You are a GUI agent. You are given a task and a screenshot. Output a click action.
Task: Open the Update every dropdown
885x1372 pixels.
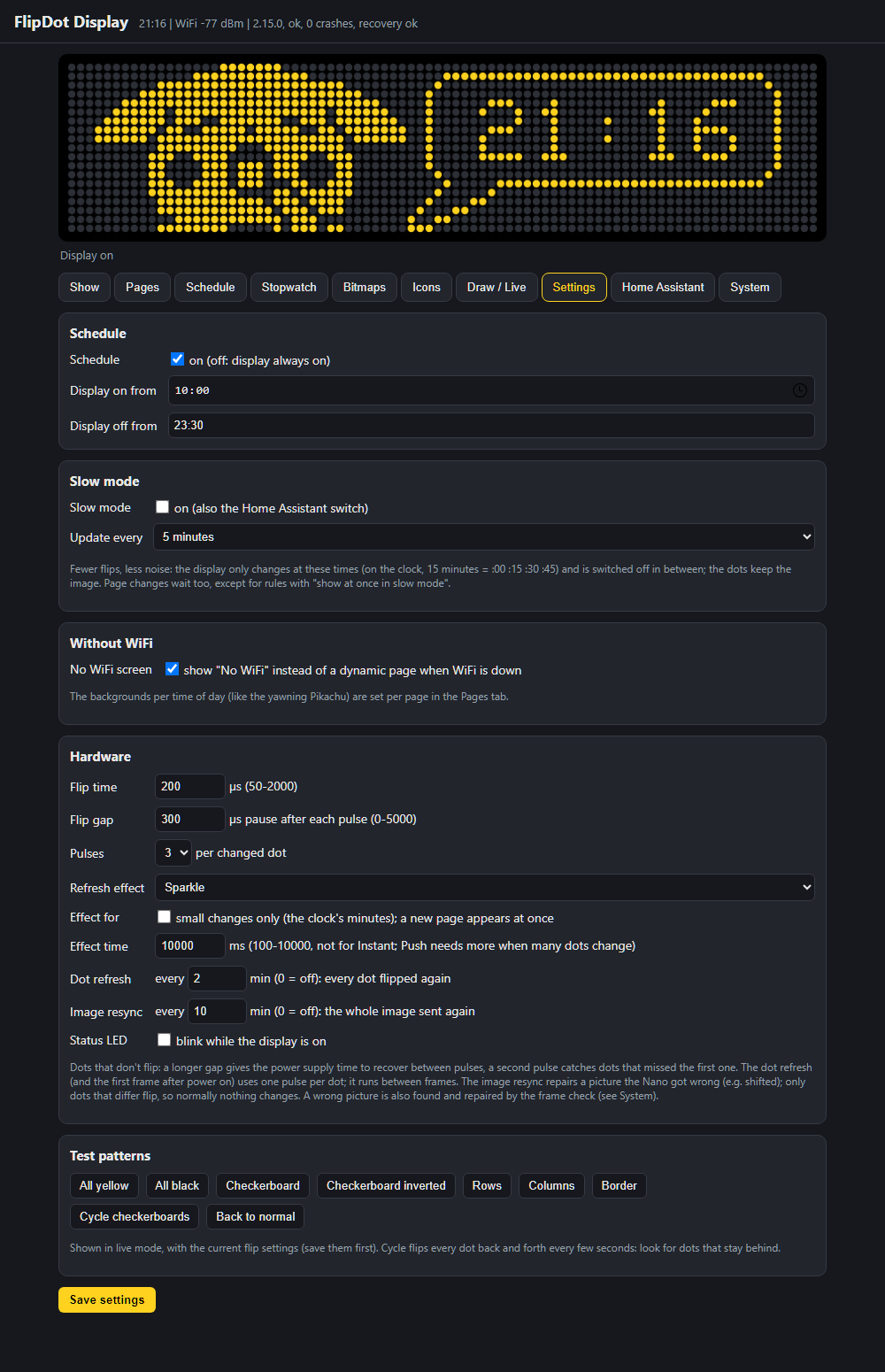[484, 537]
